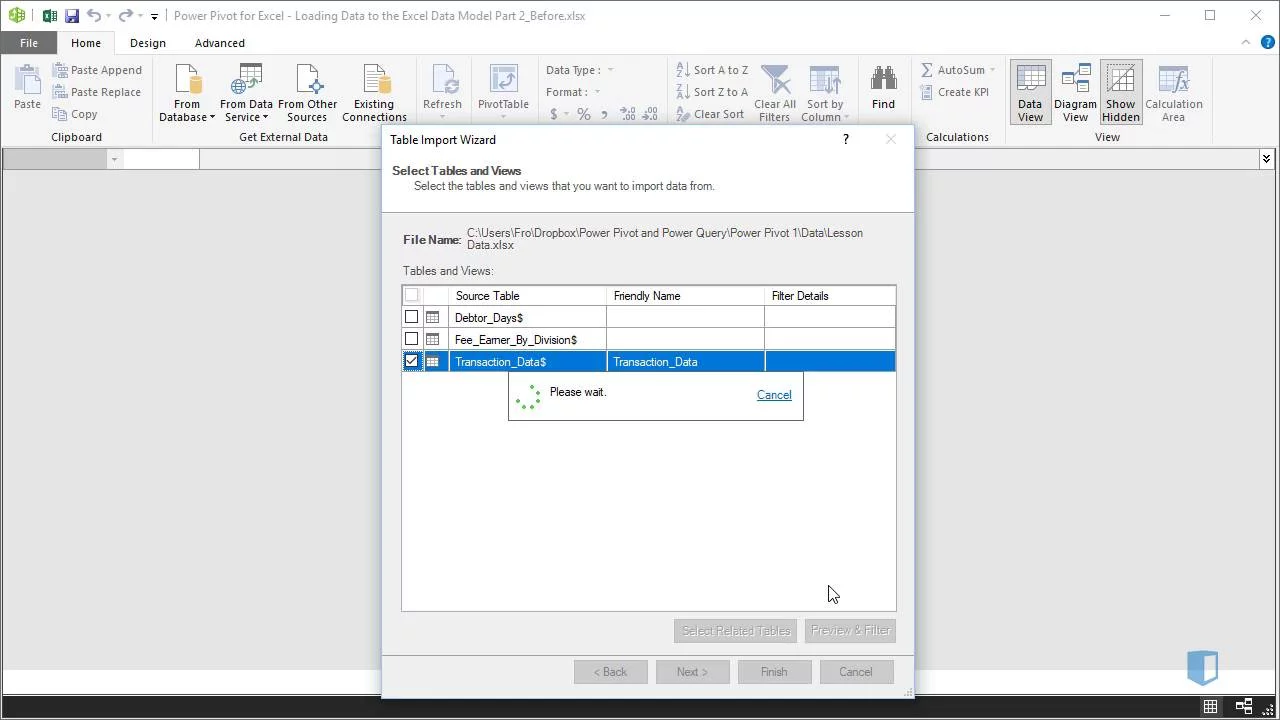1280x720 pixels.
Task: Open Format dropdown
Action: pyautogui.click(x=573, y=92)
